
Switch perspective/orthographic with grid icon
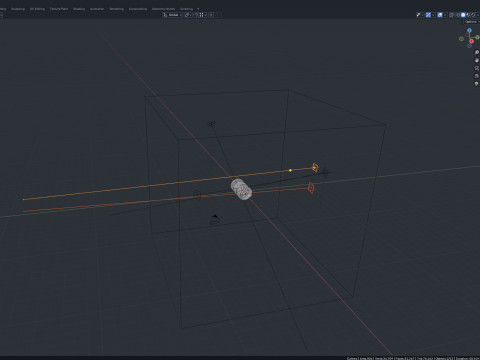pos(476,76)
